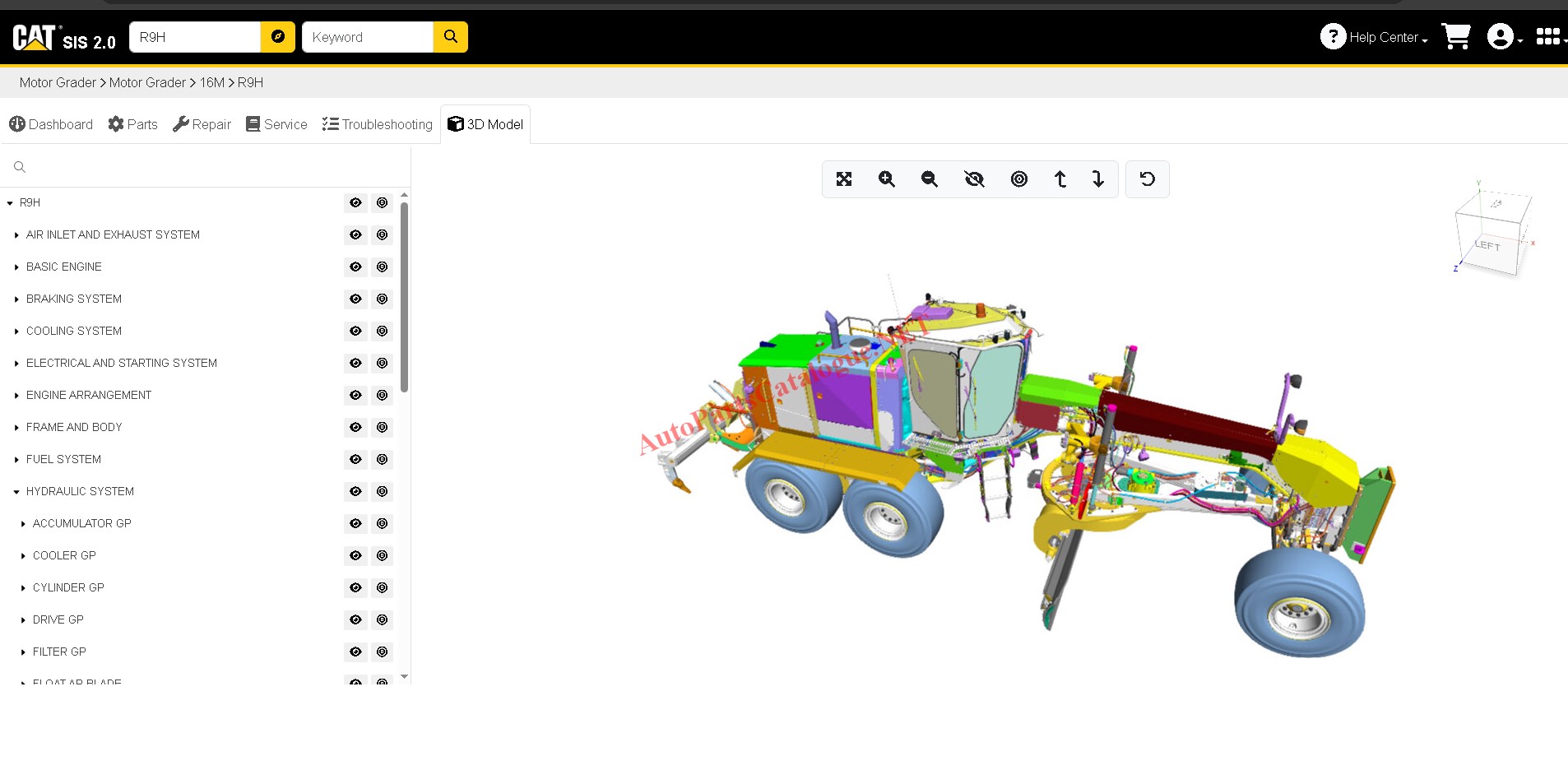This screenshot has height=770, width=1568.
Task: Expand the Drive GP node
Action: pyautogui.click(x=23, y=619)
